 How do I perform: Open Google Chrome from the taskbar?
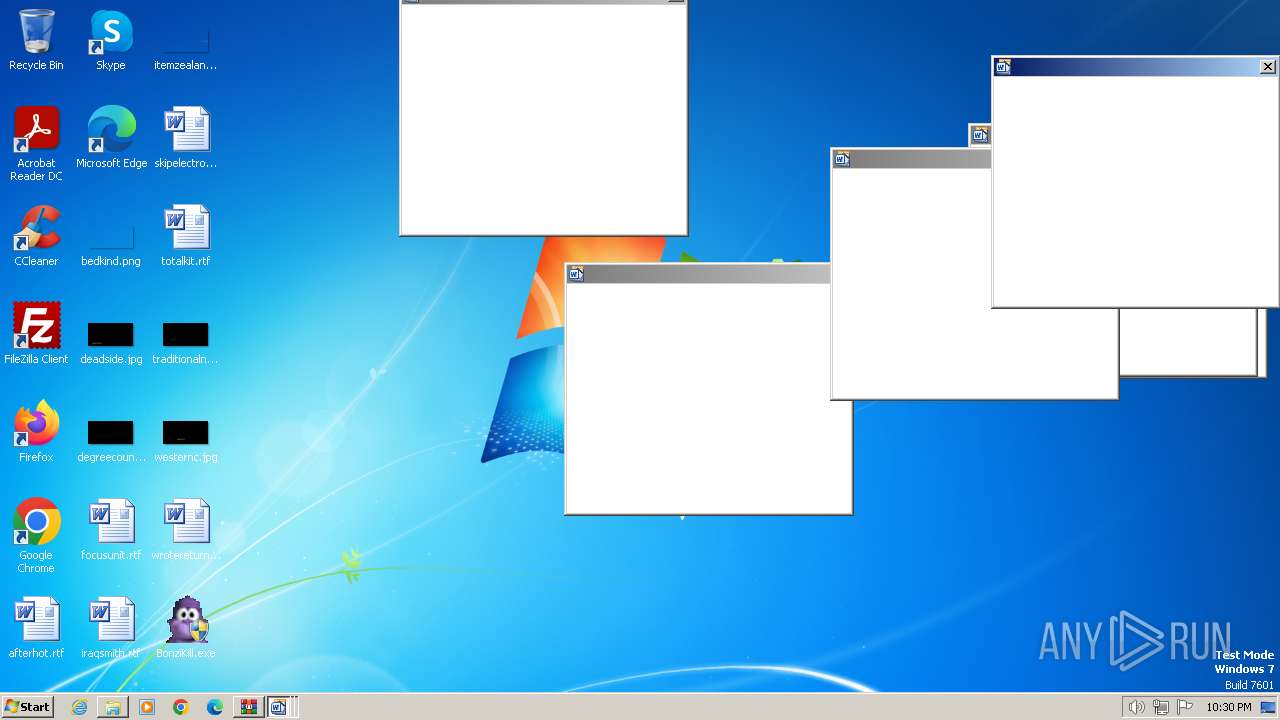(181, 707)
